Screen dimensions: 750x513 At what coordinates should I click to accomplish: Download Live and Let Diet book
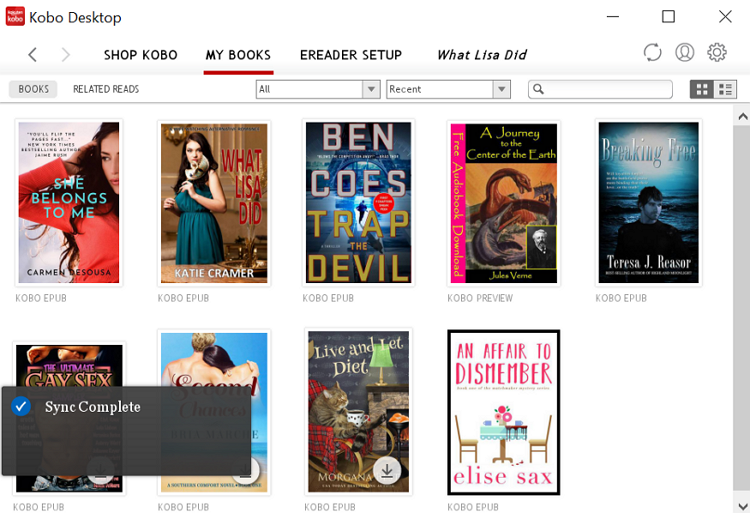(387, 470)
